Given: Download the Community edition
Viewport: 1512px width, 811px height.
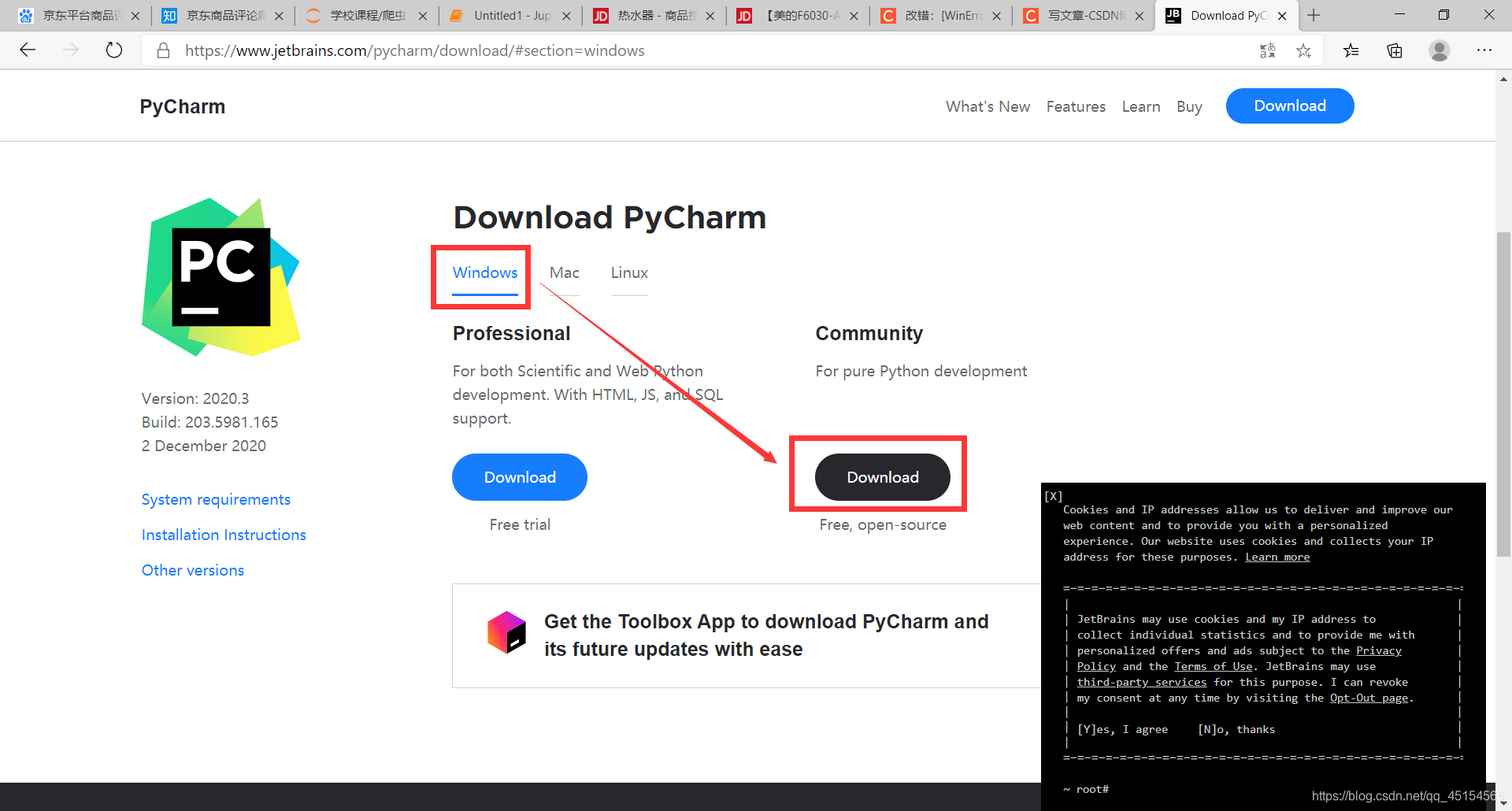Looking at the screenshot, I should tap(883, 477).
